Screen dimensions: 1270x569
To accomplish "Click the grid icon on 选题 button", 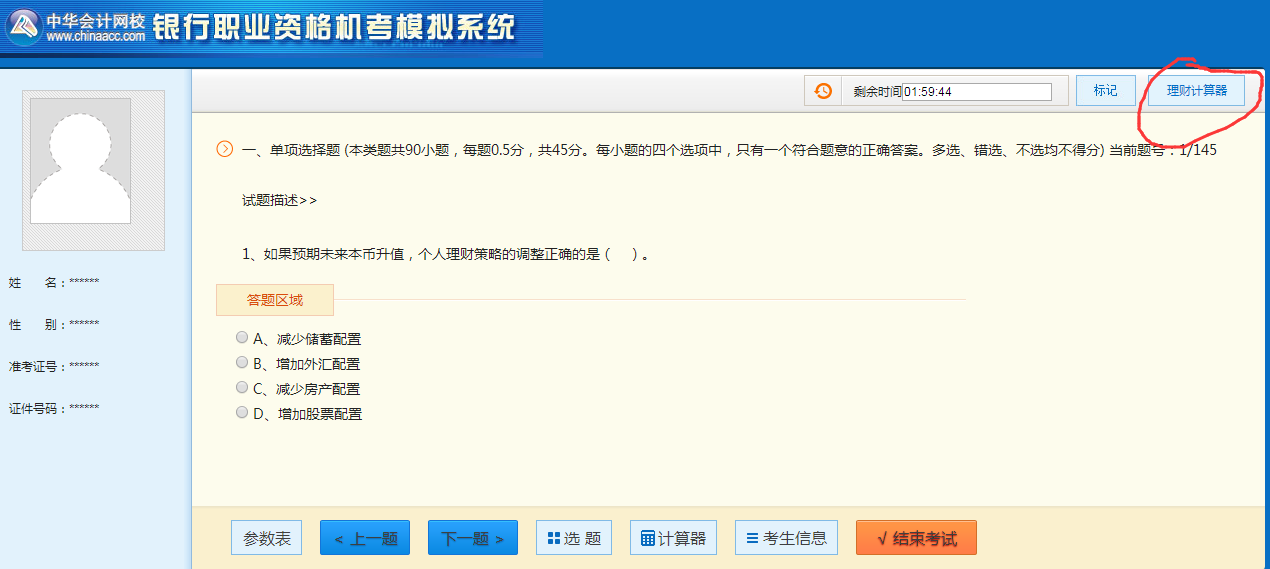I will click(554, 538).
